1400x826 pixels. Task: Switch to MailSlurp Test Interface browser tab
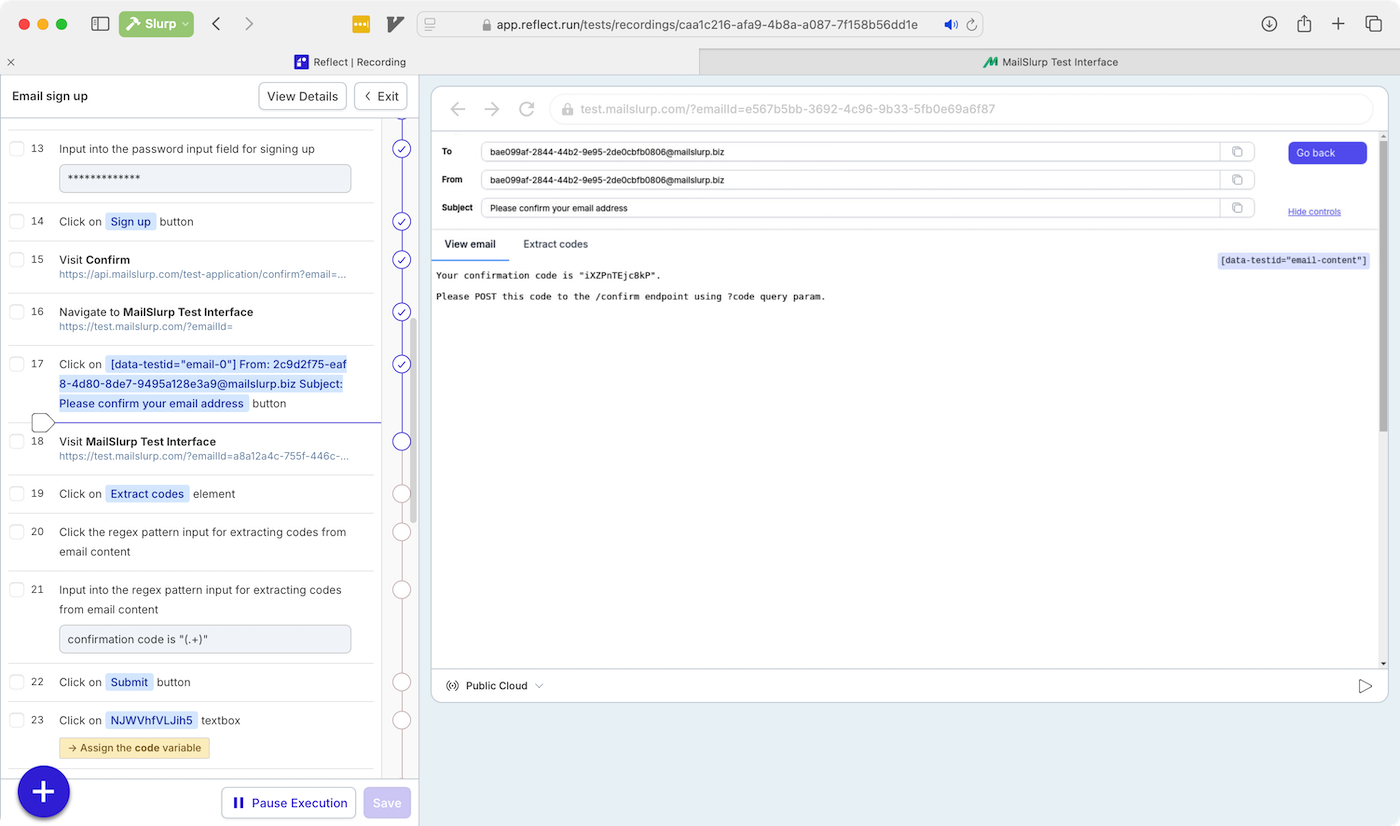(1050, 62)
